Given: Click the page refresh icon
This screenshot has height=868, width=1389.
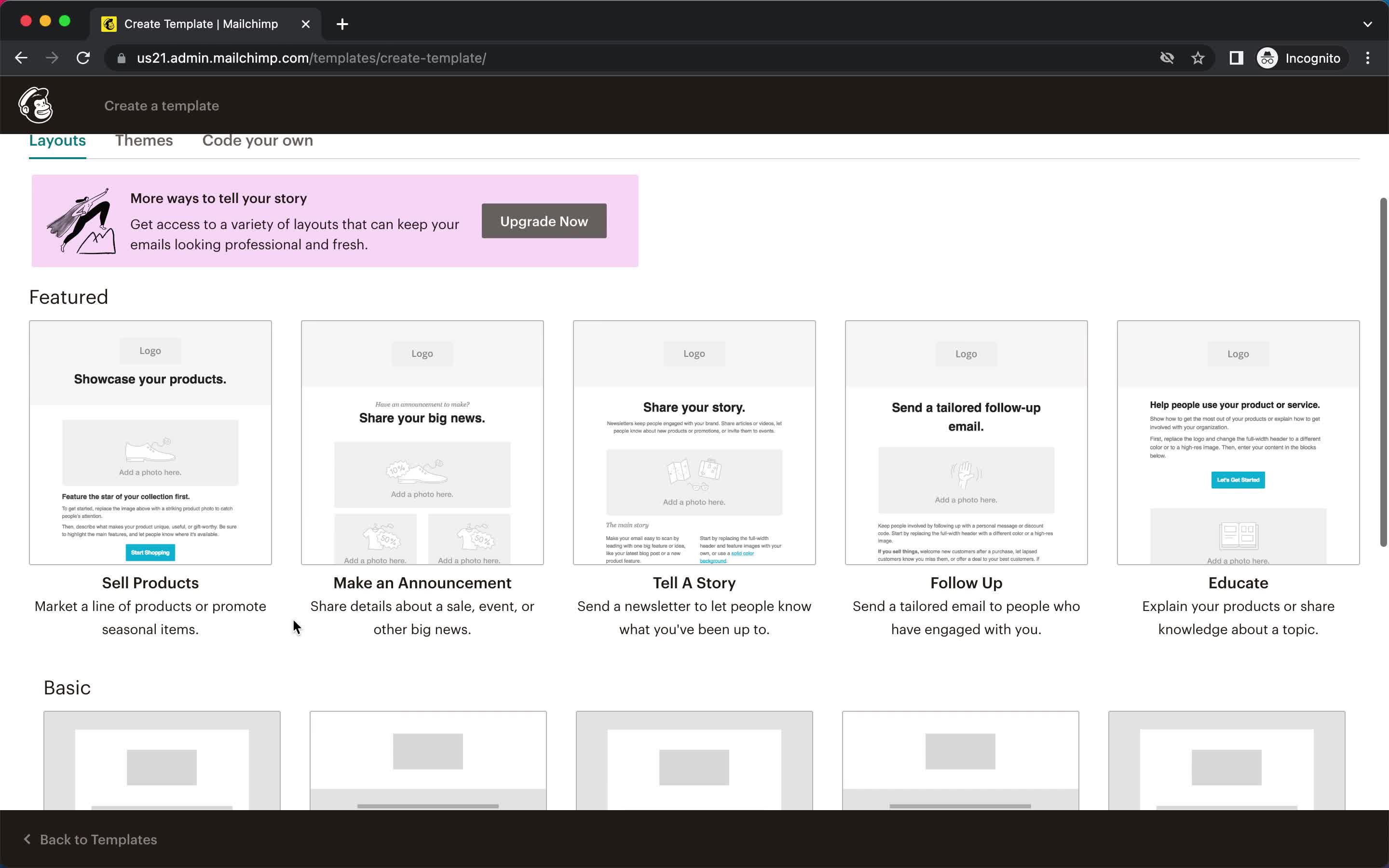Looking at the screenshot, I should pos(84,58).
